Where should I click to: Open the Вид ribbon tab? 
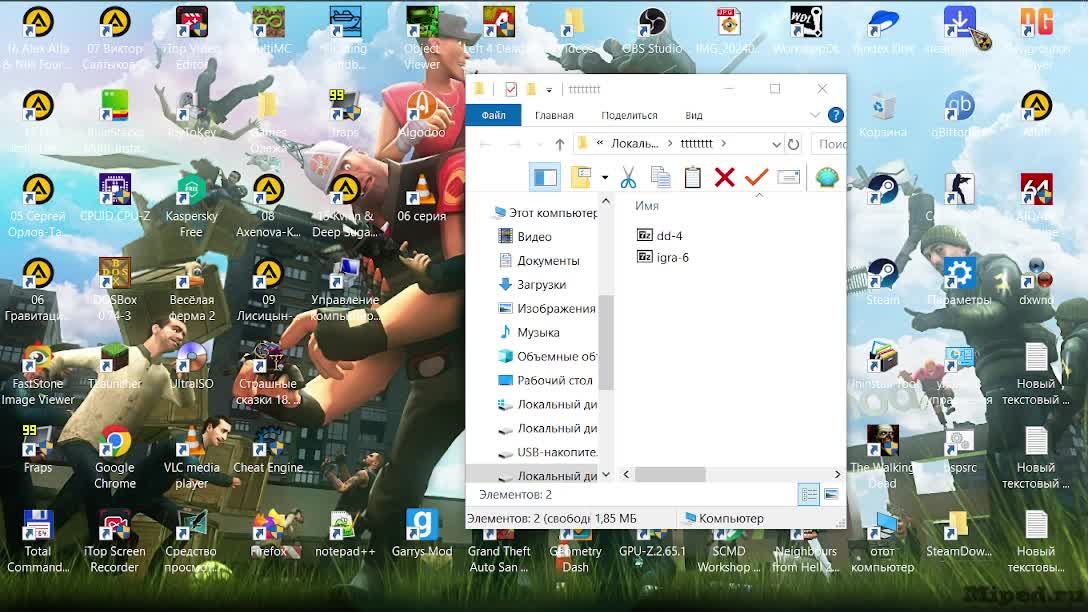click(x=694, y=115)
